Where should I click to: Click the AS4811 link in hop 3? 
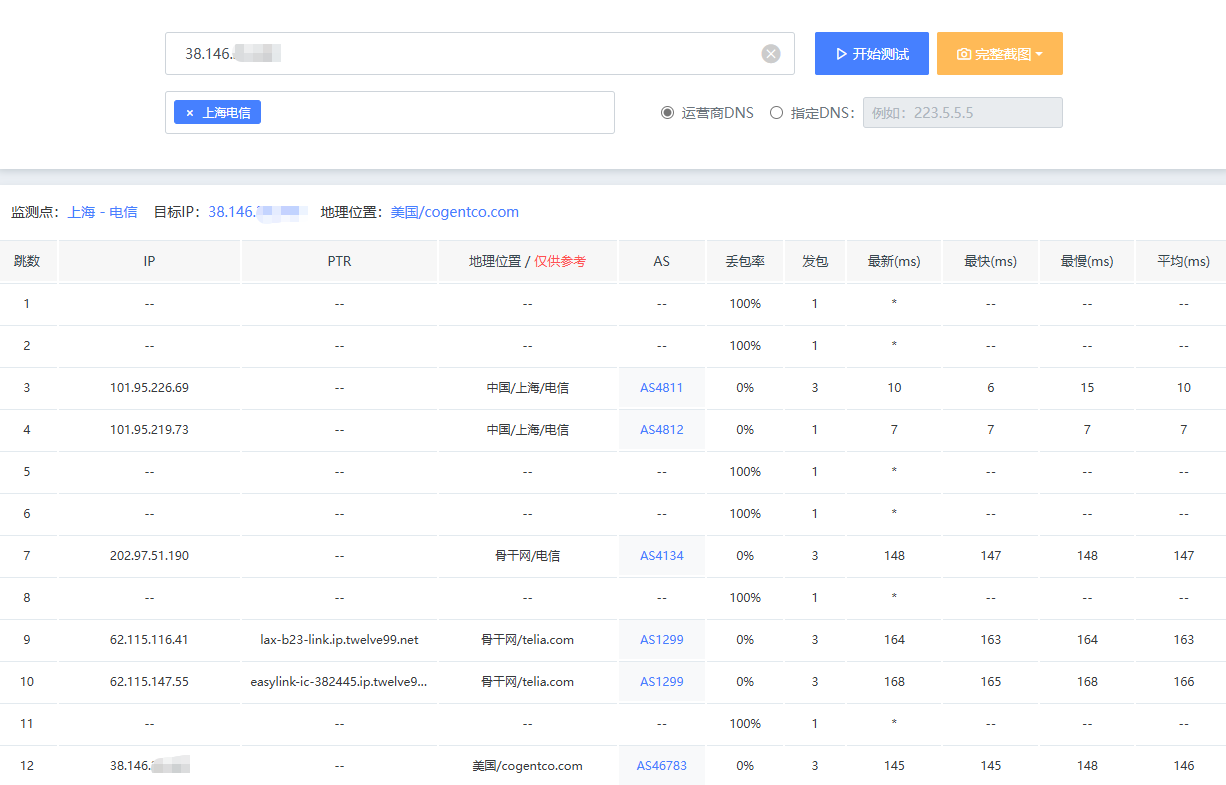coord(661,388)
